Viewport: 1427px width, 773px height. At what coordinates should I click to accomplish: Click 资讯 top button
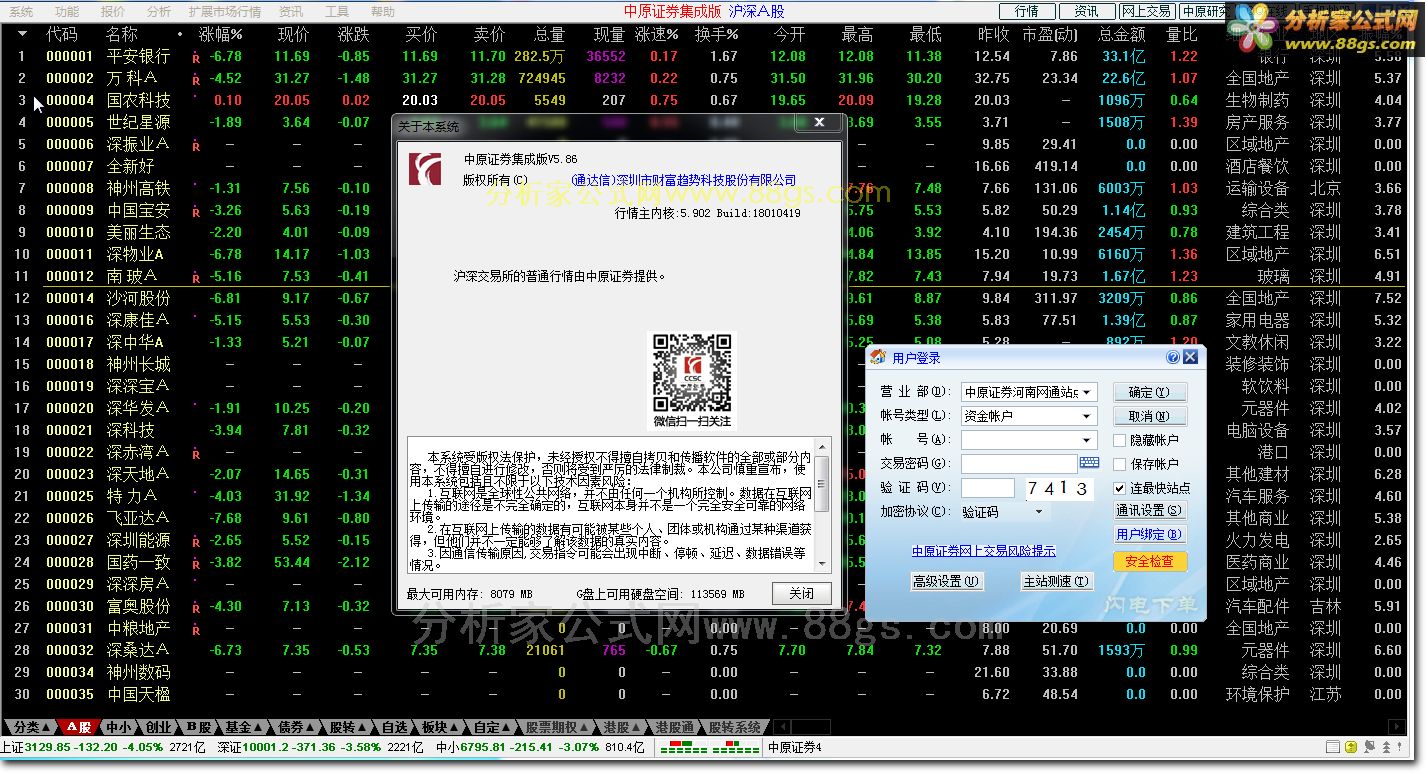[1087, 11]
